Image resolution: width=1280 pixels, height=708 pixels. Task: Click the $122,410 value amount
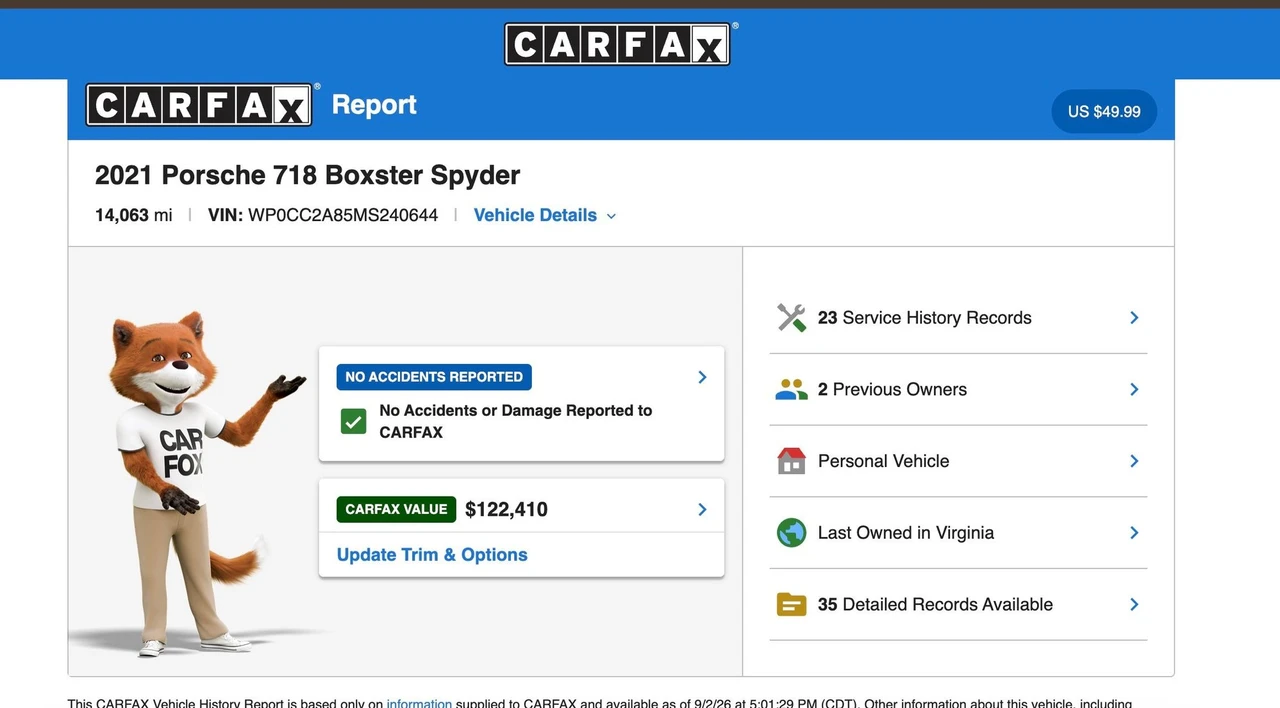click(506, 509)
